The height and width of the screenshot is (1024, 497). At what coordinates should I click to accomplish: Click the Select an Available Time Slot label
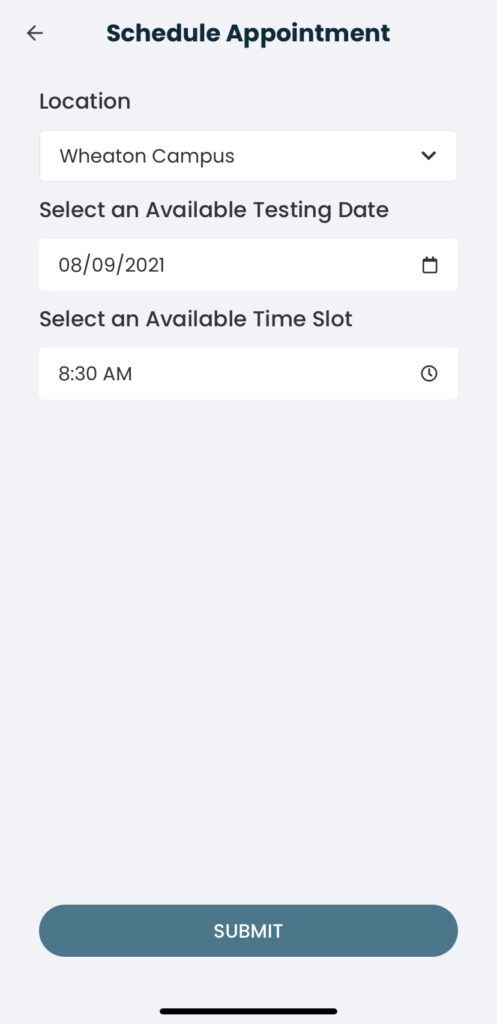(196, 319)
